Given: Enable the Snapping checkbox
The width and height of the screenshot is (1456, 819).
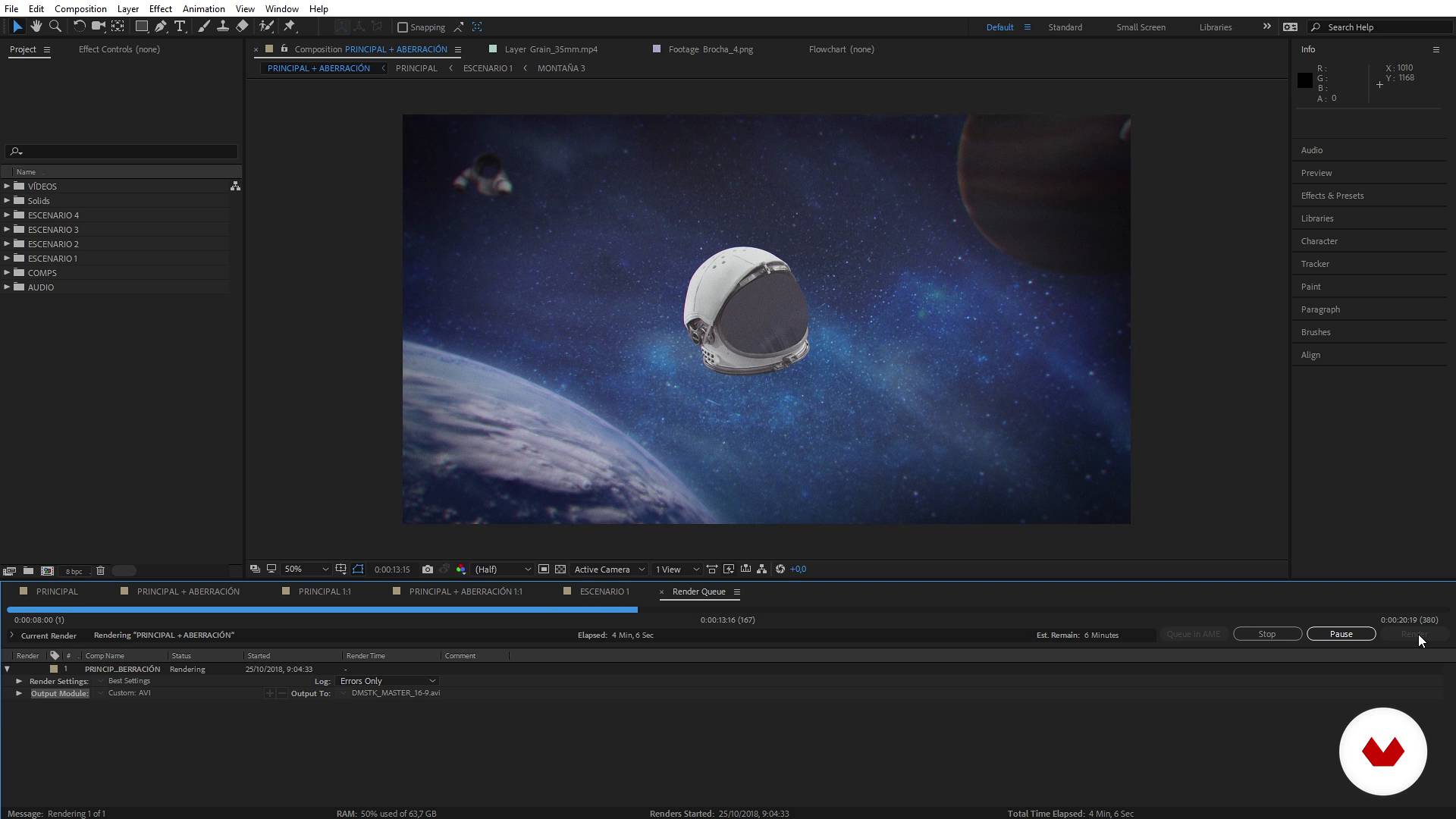Looking at the screenshot, I should pyautogui.click(x=403, y=27).
